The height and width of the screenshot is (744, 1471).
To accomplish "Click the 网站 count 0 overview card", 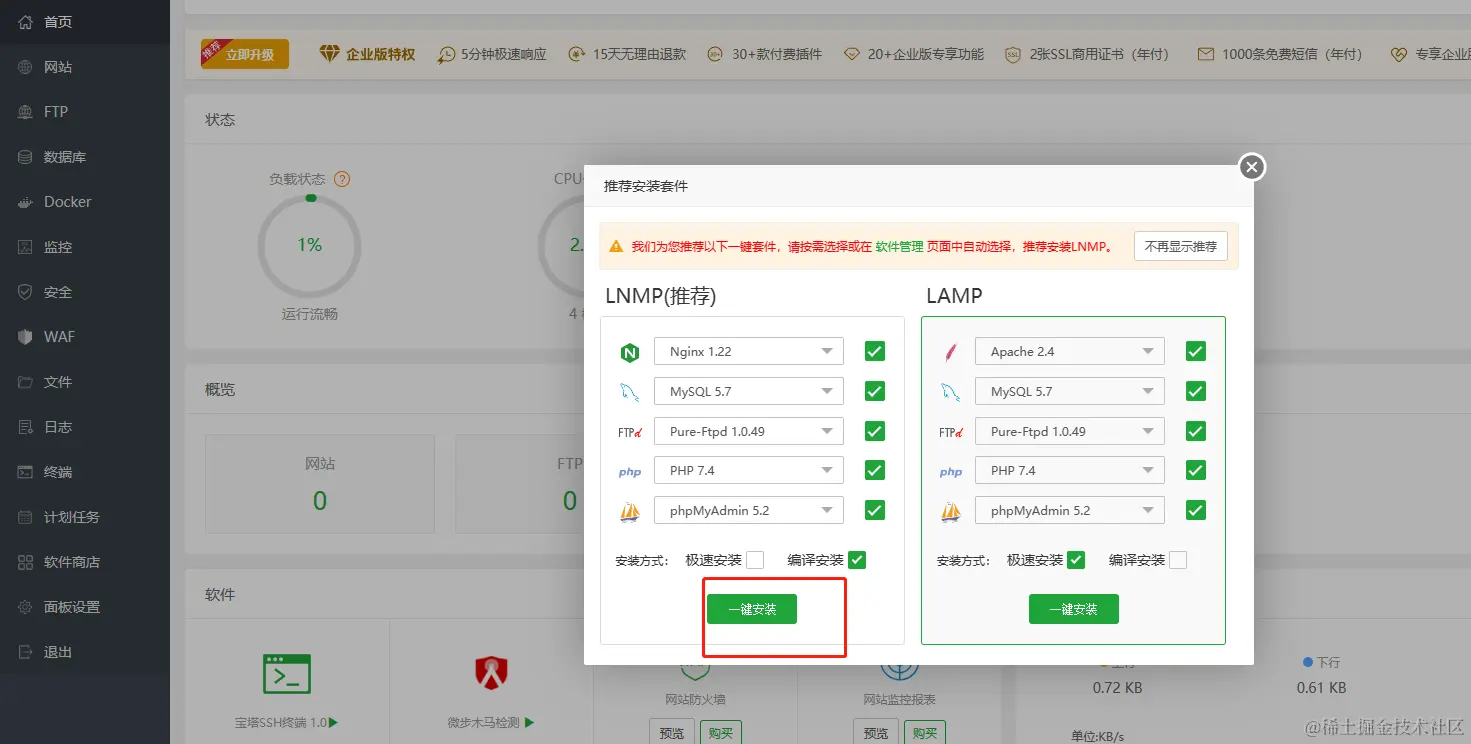I will pyautogui.click(x=320, y=484).
